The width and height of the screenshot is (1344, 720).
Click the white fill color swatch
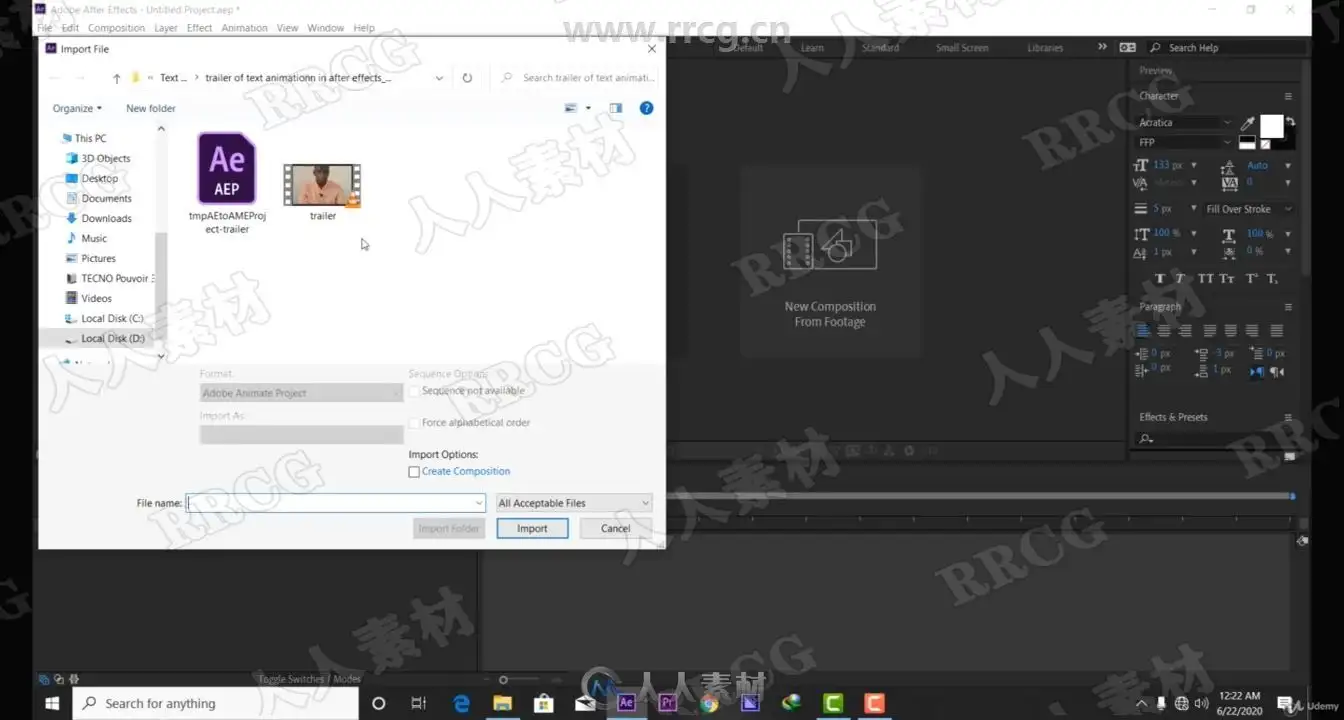(x=1271, y=126)
